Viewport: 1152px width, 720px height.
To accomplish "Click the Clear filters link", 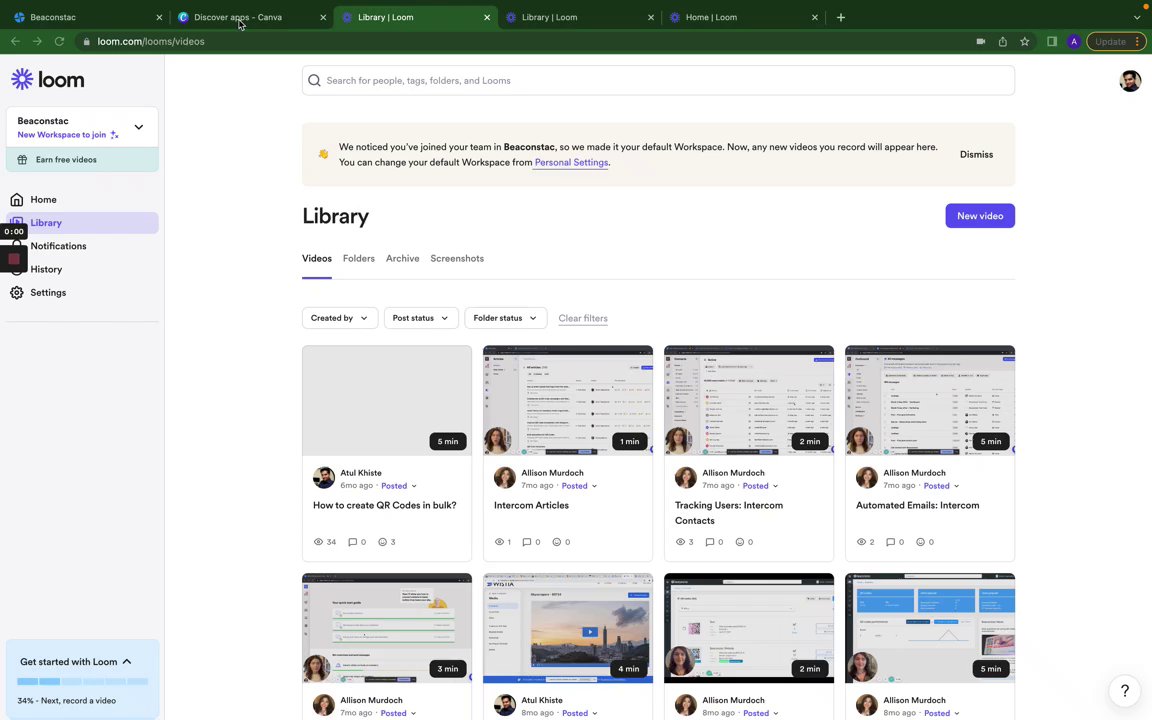I will coord(583,318).
